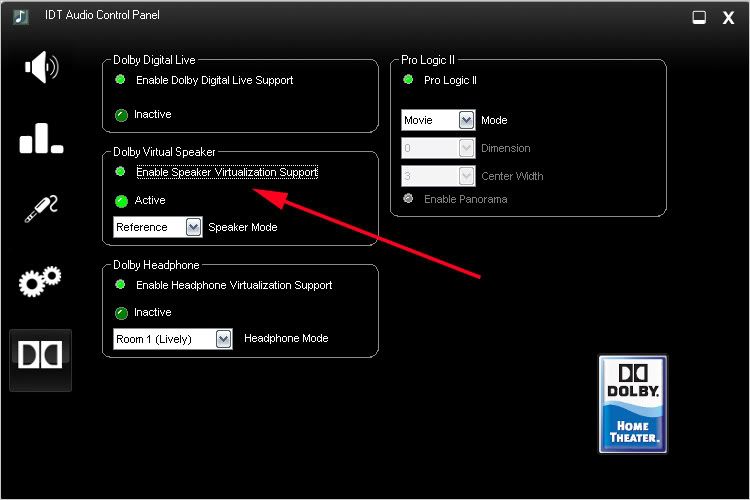Toggle Enable Speaker Virtualization Support indicator

(x=121, y=171)
